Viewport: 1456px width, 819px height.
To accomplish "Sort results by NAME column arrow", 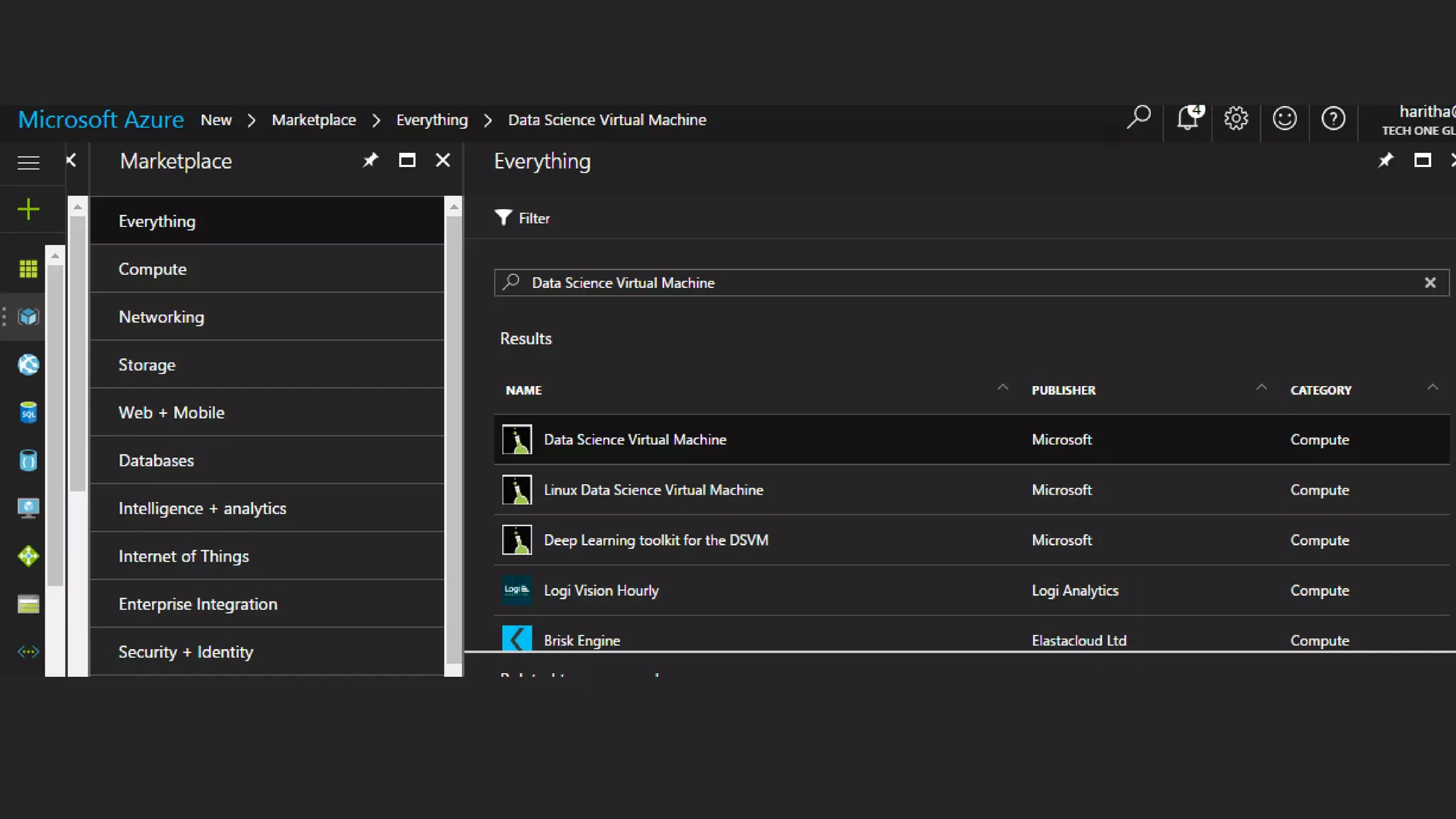I will [1002, 387].
